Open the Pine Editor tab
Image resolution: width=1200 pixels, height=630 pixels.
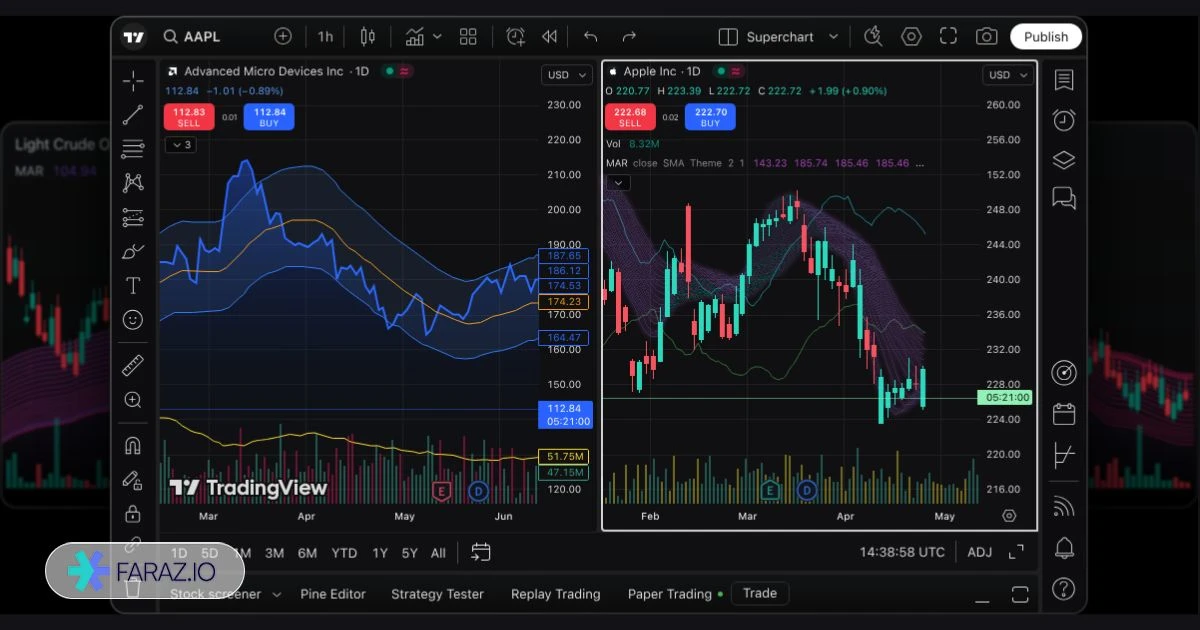(333, 594)
